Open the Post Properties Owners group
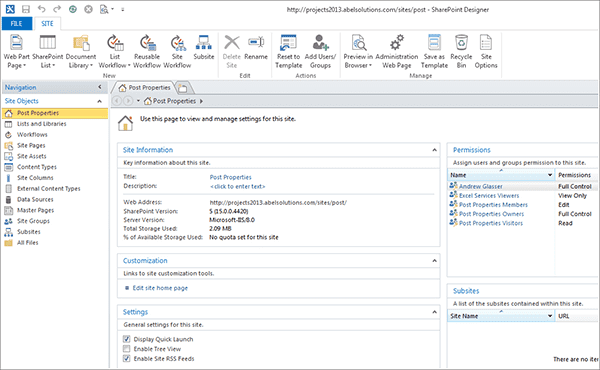 (491, 214)
